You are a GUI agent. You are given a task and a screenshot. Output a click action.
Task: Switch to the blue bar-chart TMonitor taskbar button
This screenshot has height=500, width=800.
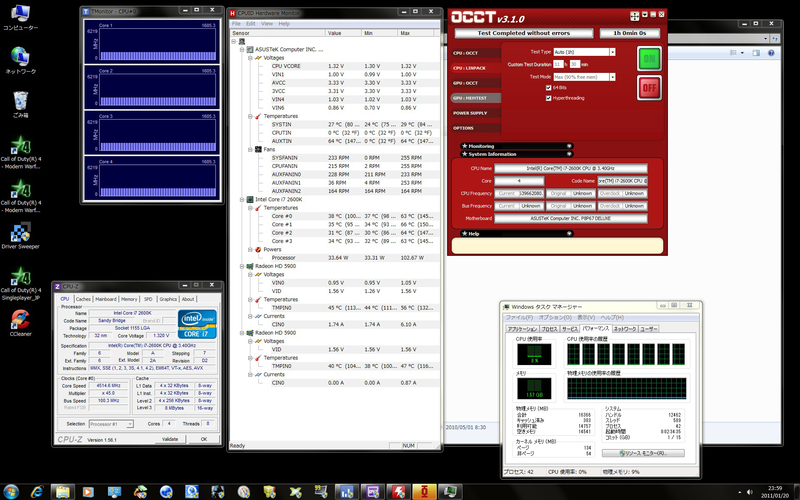coord(347,491)
